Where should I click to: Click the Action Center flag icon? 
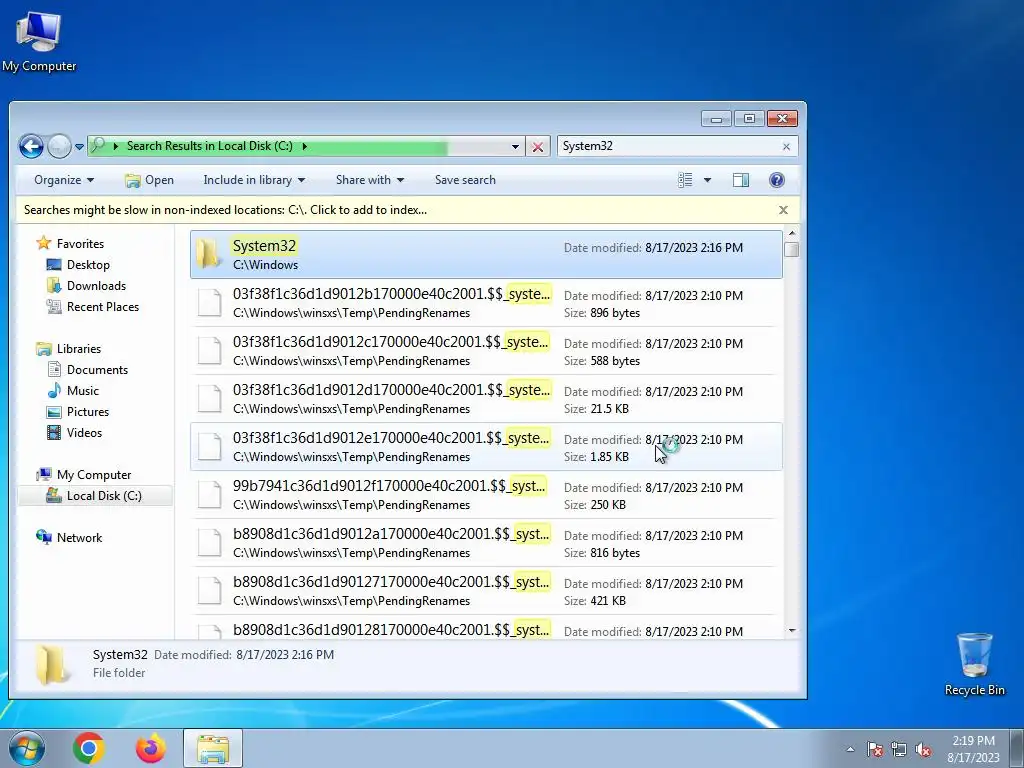(875, 750)
